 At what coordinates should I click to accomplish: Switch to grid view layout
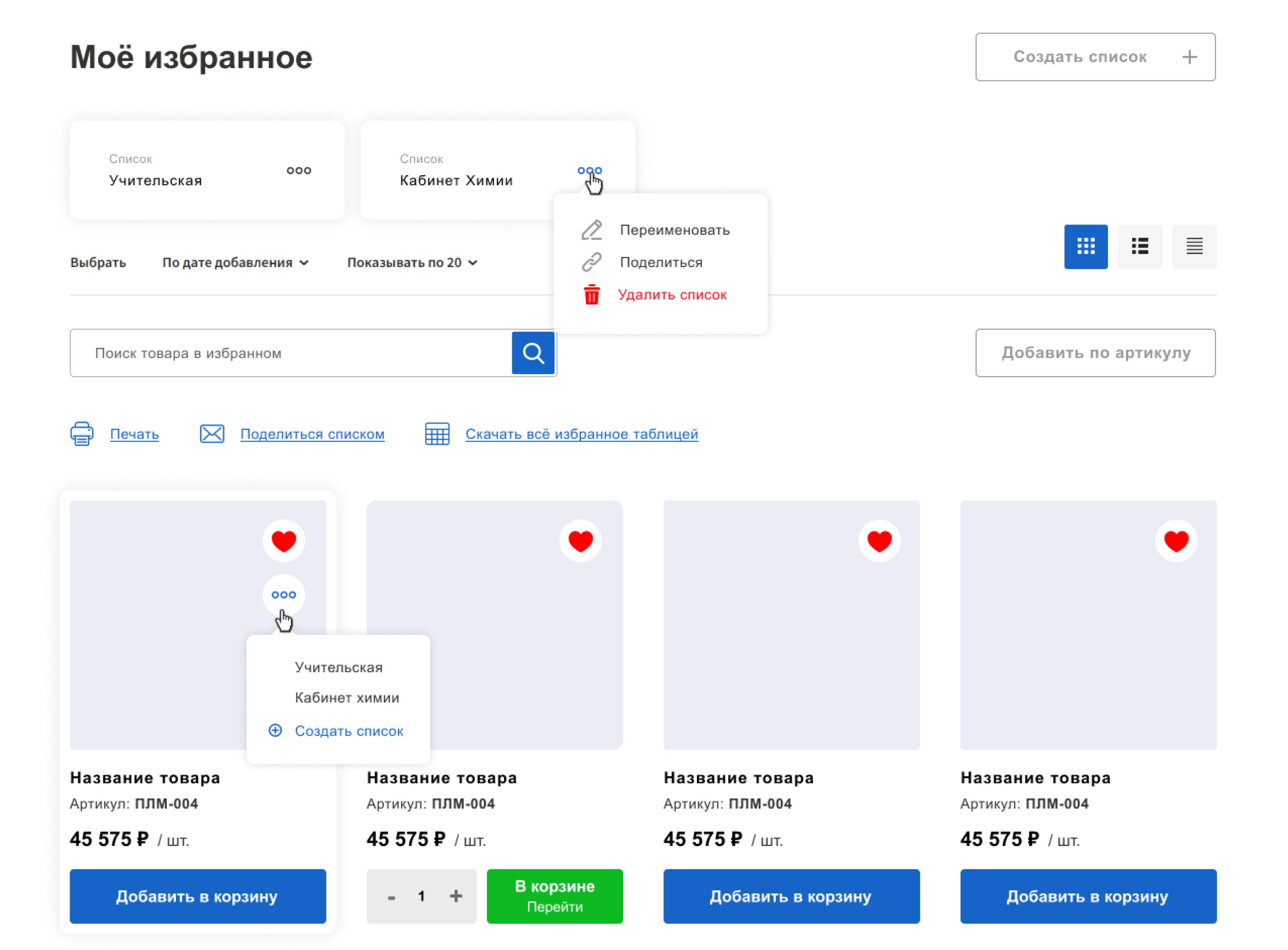[x=1085, y=246]
